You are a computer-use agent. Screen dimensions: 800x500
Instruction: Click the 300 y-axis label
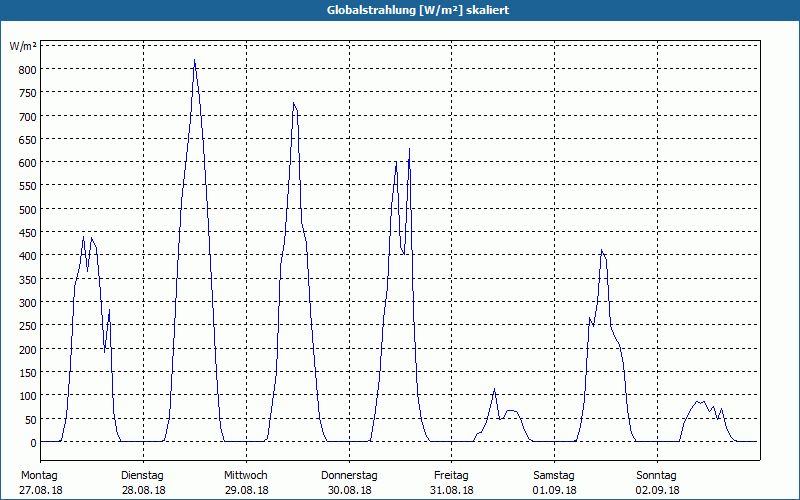[28, 303]
